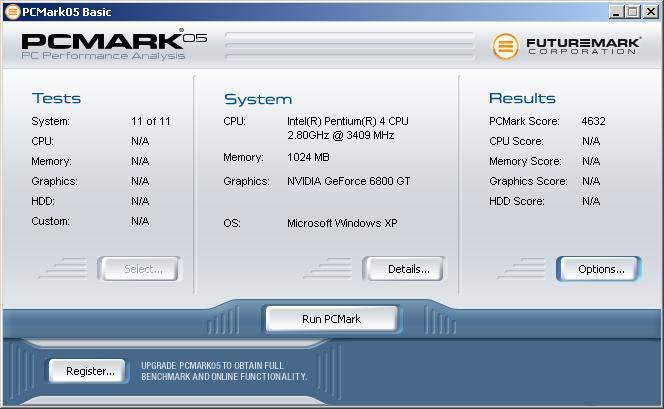The image size is (664, 409).
Task: Click the '1024 MB' memory value
Action: [308, 158]
